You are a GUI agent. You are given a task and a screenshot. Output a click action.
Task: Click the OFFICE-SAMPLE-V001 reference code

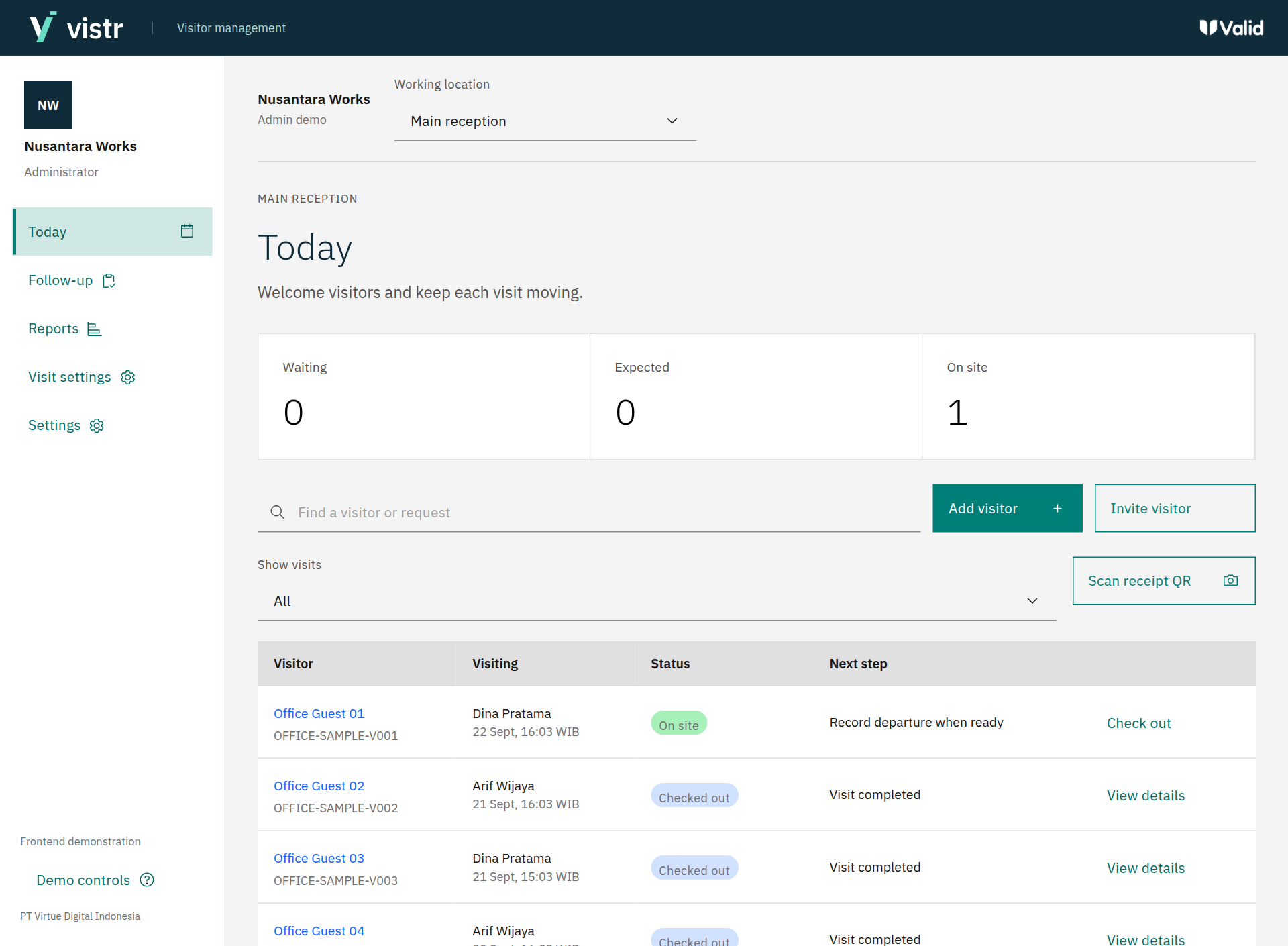(335, 736)
